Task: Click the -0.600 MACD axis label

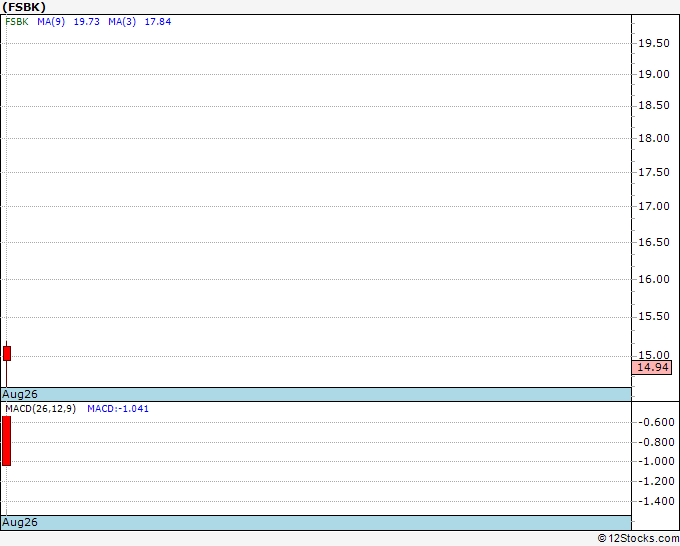Action: coord(656,422)
